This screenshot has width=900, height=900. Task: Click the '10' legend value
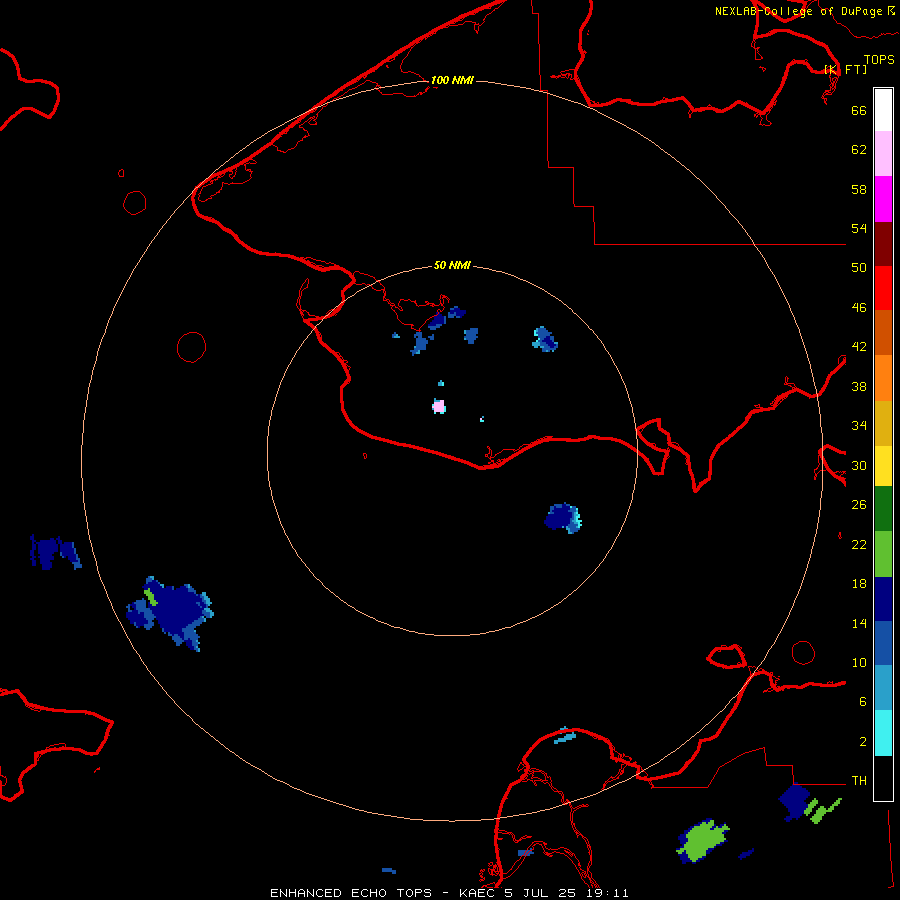point(859,662)
